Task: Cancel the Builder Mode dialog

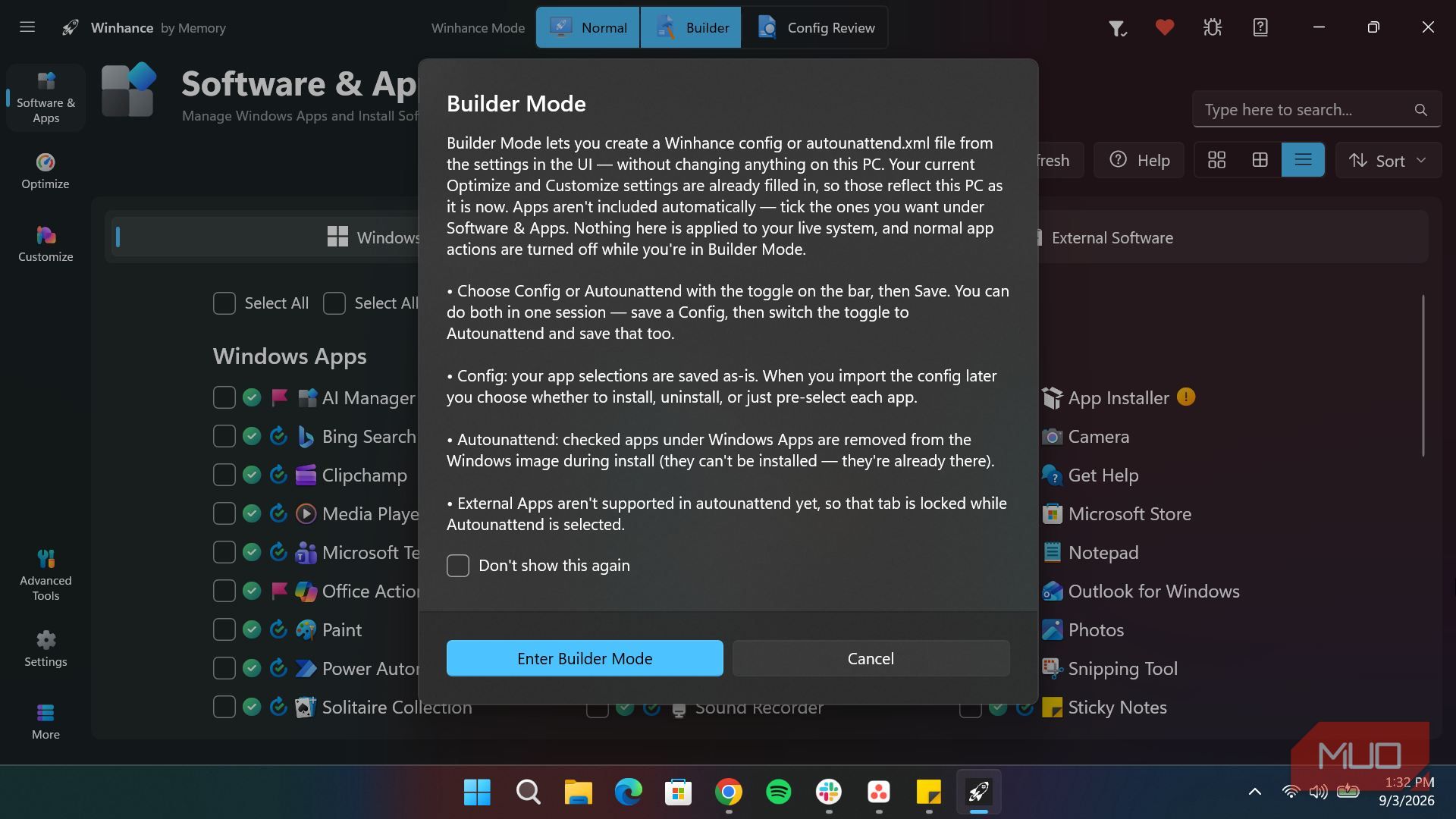Action: 871,658
